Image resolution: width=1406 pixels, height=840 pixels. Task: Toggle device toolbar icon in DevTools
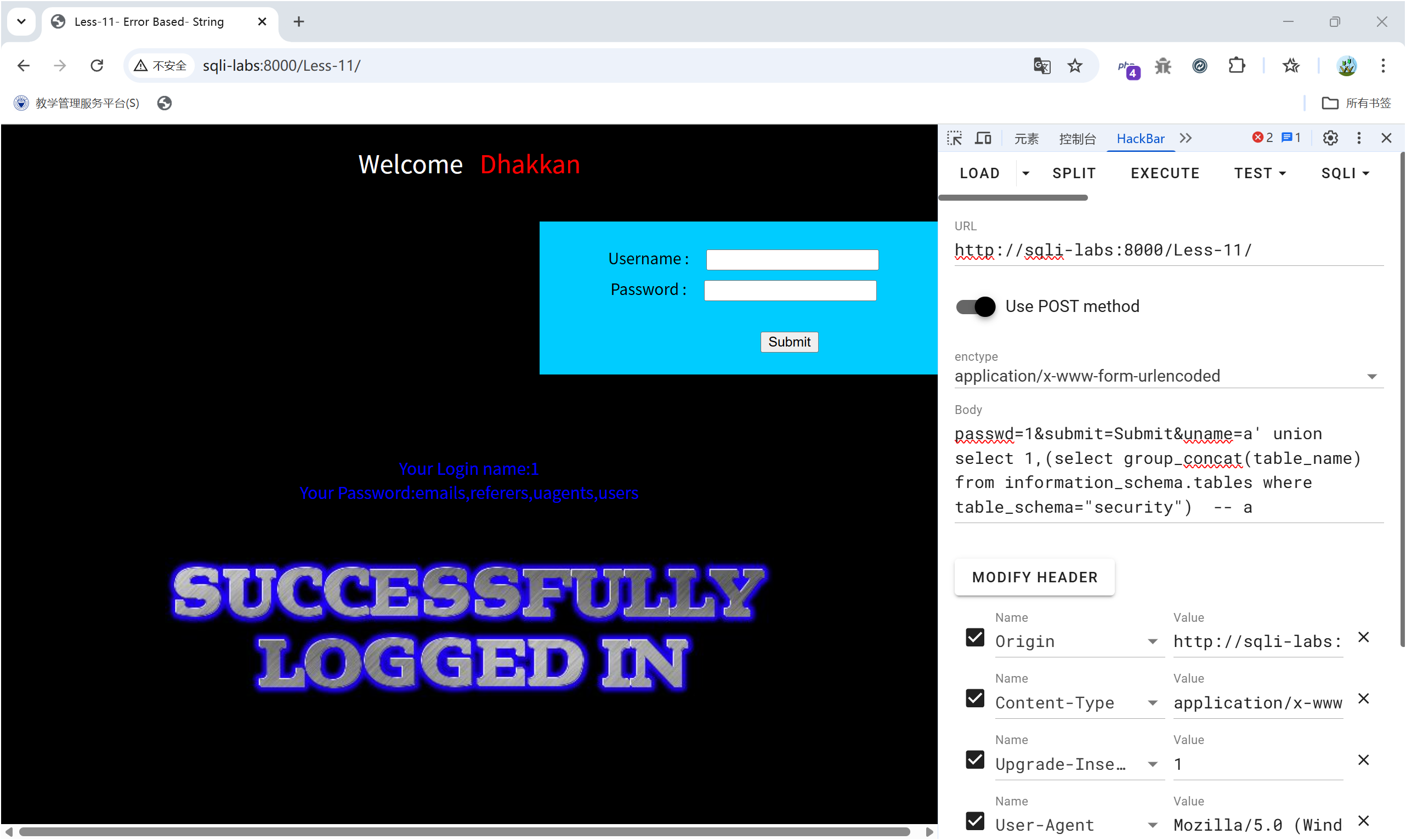tap(983, 138)
